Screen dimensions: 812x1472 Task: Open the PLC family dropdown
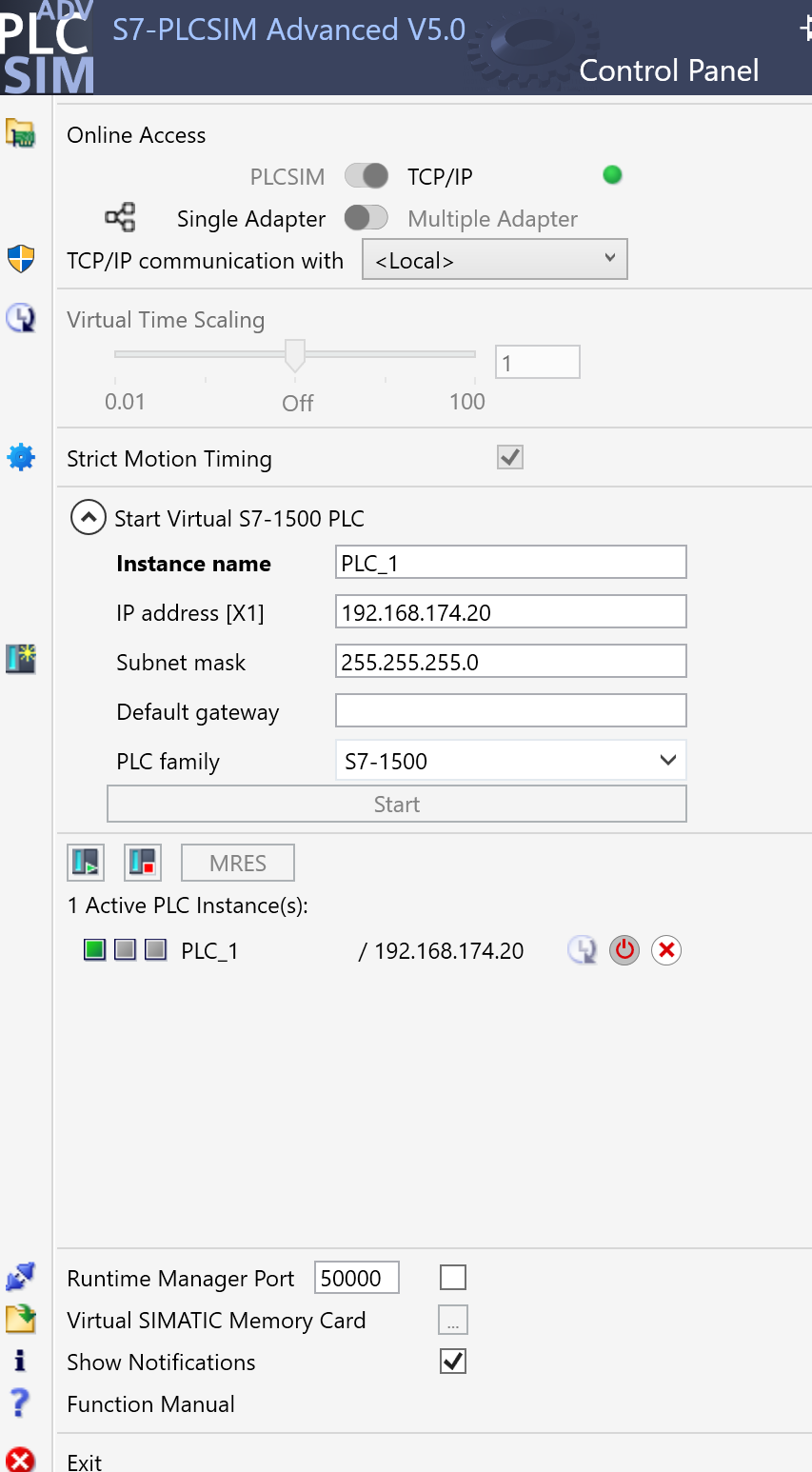point(511,761)
